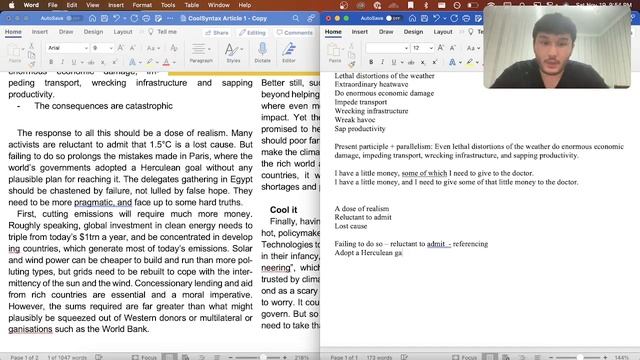
Task: Expand Styles gallery in left window
Action: click(x=233, y=53)
